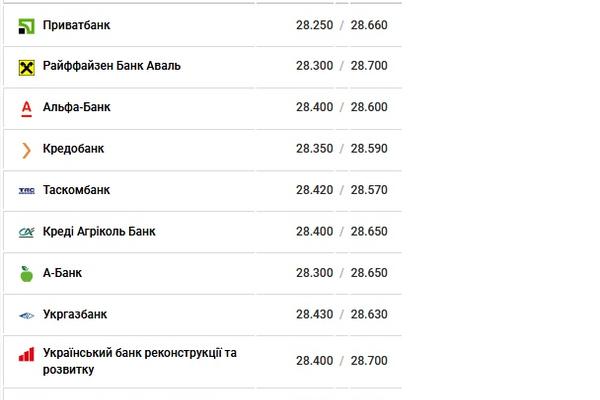Screen dimensions: 600x400
Task: Click the Укргазбанк rate 28.430 / 28.630
Action: click(341, 314)
